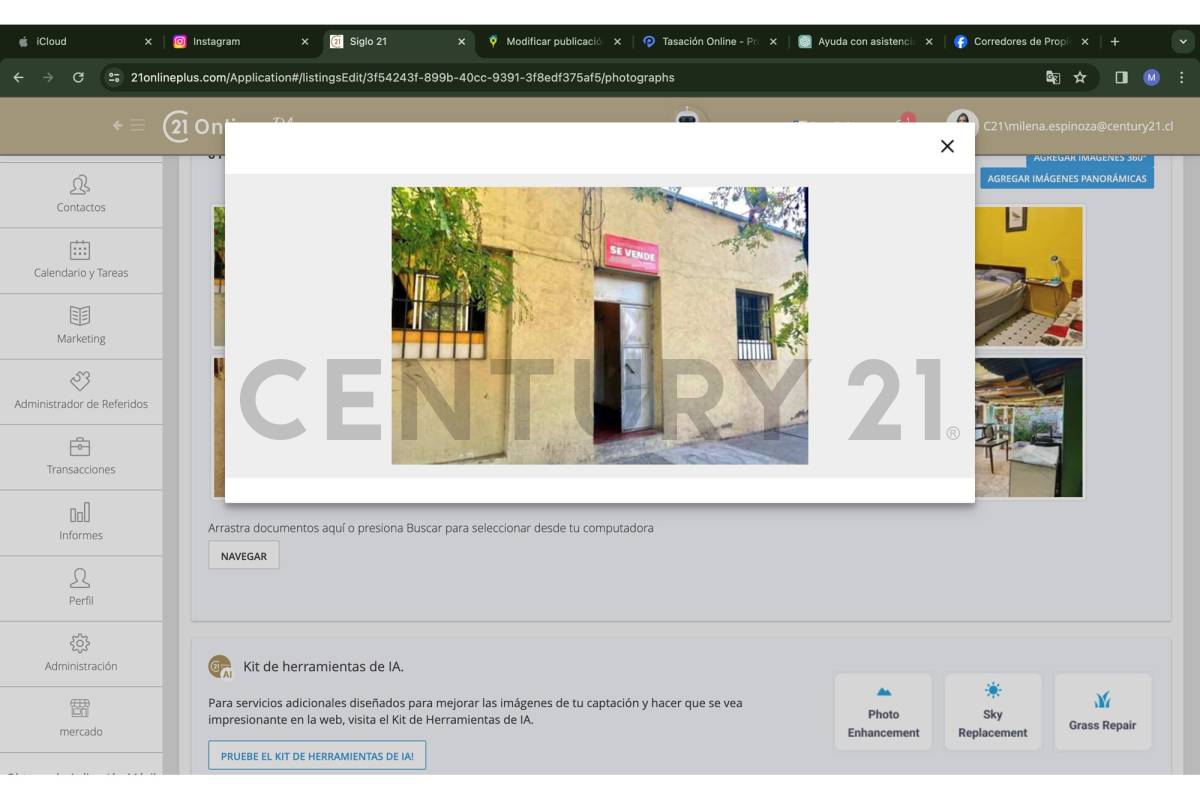This screenshot has width=1200, height=800.
Task: Open Perfil in the sidebar
Action: tap(81, 588)
